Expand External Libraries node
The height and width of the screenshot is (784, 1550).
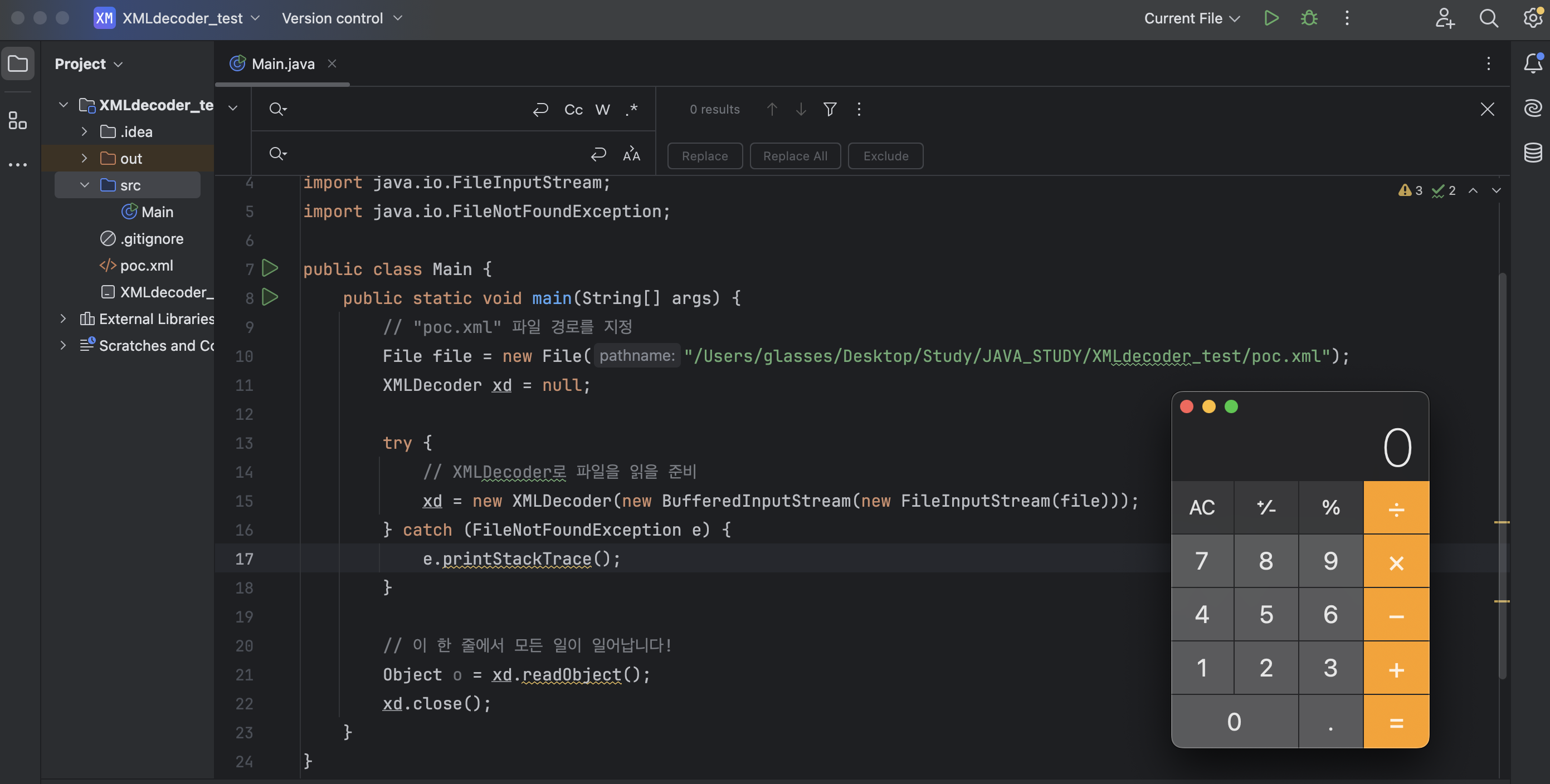point(63,318)
